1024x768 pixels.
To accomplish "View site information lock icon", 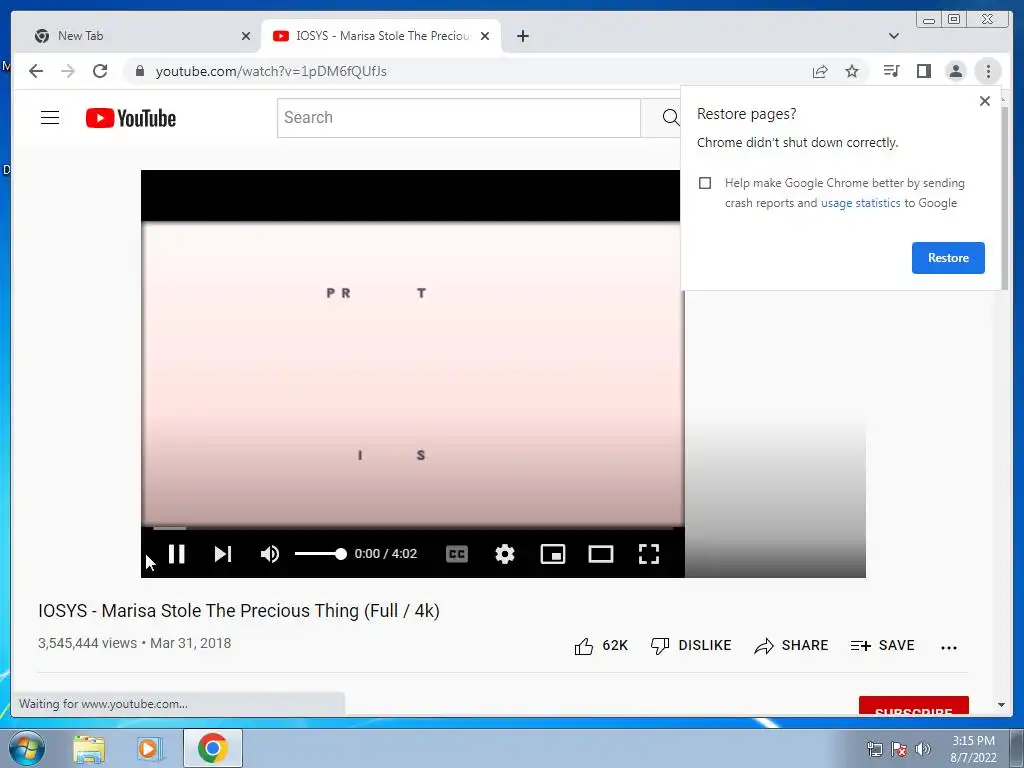I will pos(139,71).
